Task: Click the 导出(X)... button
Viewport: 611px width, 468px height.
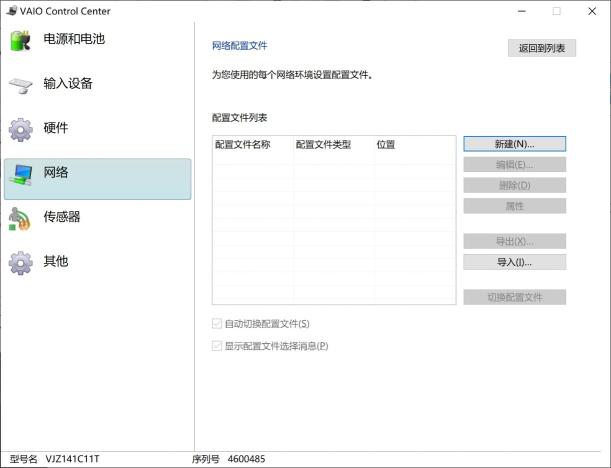Action: pos(514,242)
